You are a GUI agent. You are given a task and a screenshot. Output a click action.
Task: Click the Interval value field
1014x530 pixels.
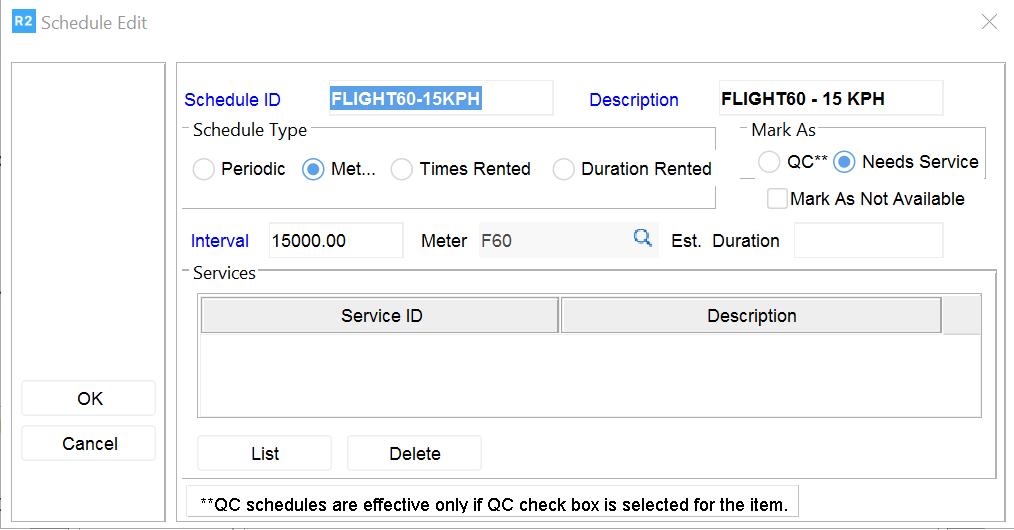(335, 241)
